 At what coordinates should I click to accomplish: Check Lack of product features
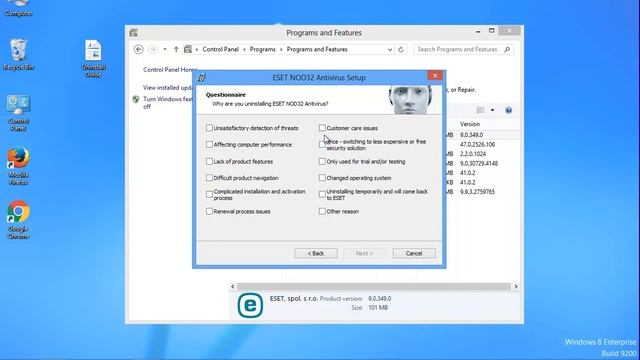(x=209, y=161)
